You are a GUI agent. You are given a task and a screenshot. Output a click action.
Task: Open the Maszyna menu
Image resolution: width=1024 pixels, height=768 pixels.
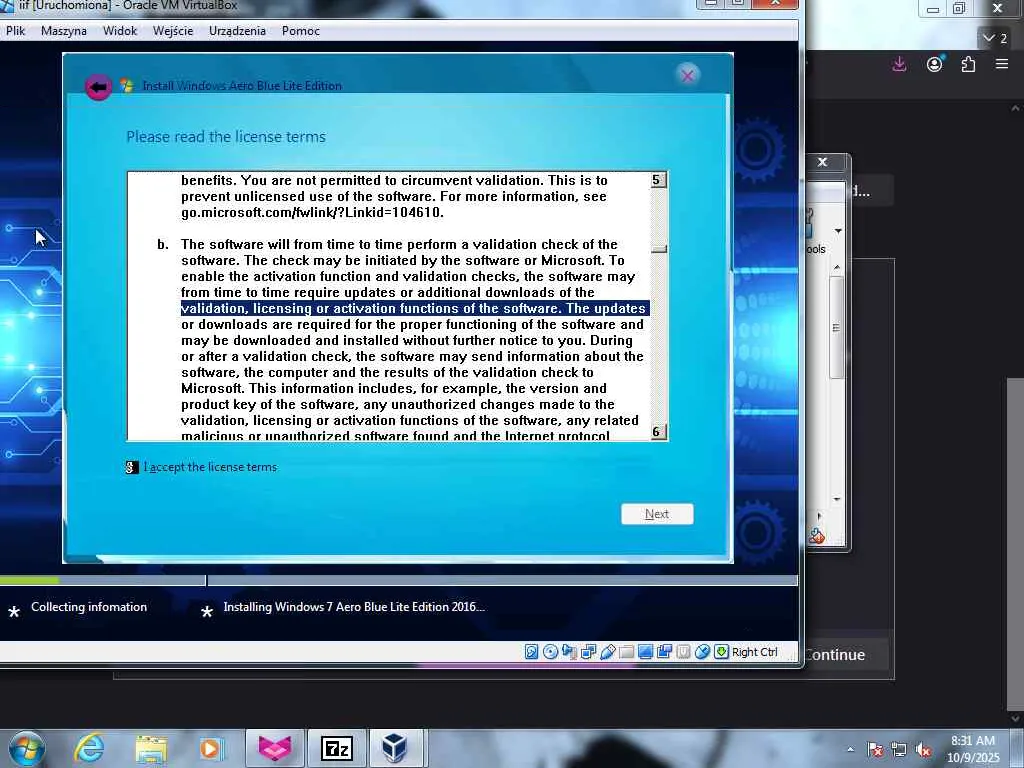63,31
